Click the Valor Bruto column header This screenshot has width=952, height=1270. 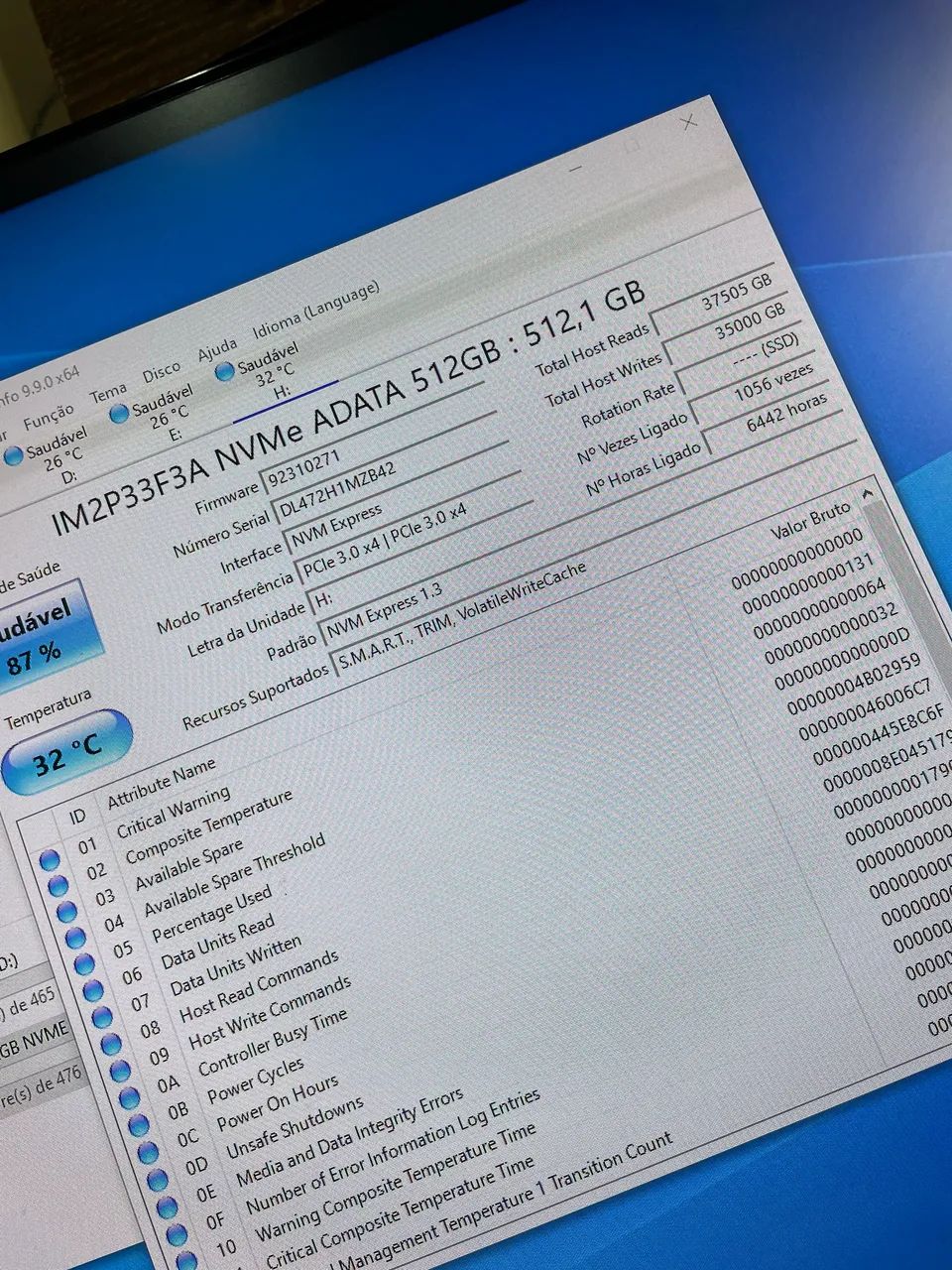coord(809,522)
